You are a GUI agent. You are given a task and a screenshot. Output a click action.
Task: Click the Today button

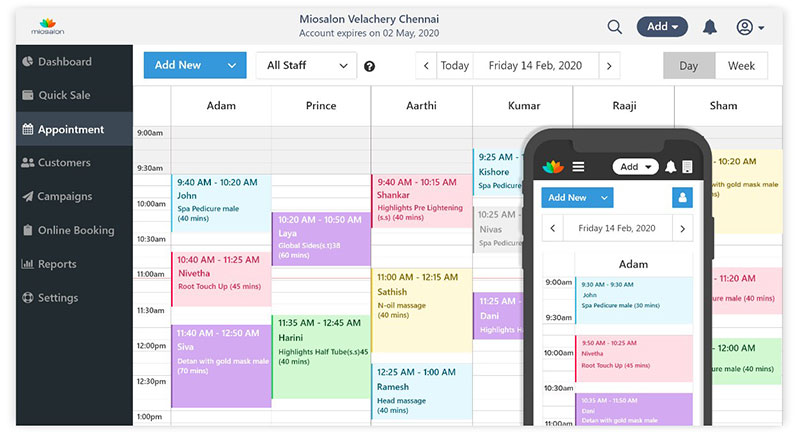coord(455,66)
